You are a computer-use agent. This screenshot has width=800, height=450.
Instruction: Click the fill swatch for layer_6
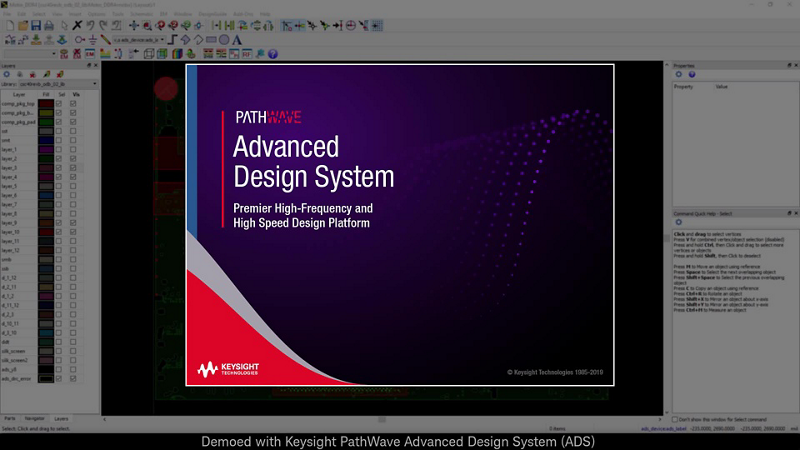(x=46, y=195)
